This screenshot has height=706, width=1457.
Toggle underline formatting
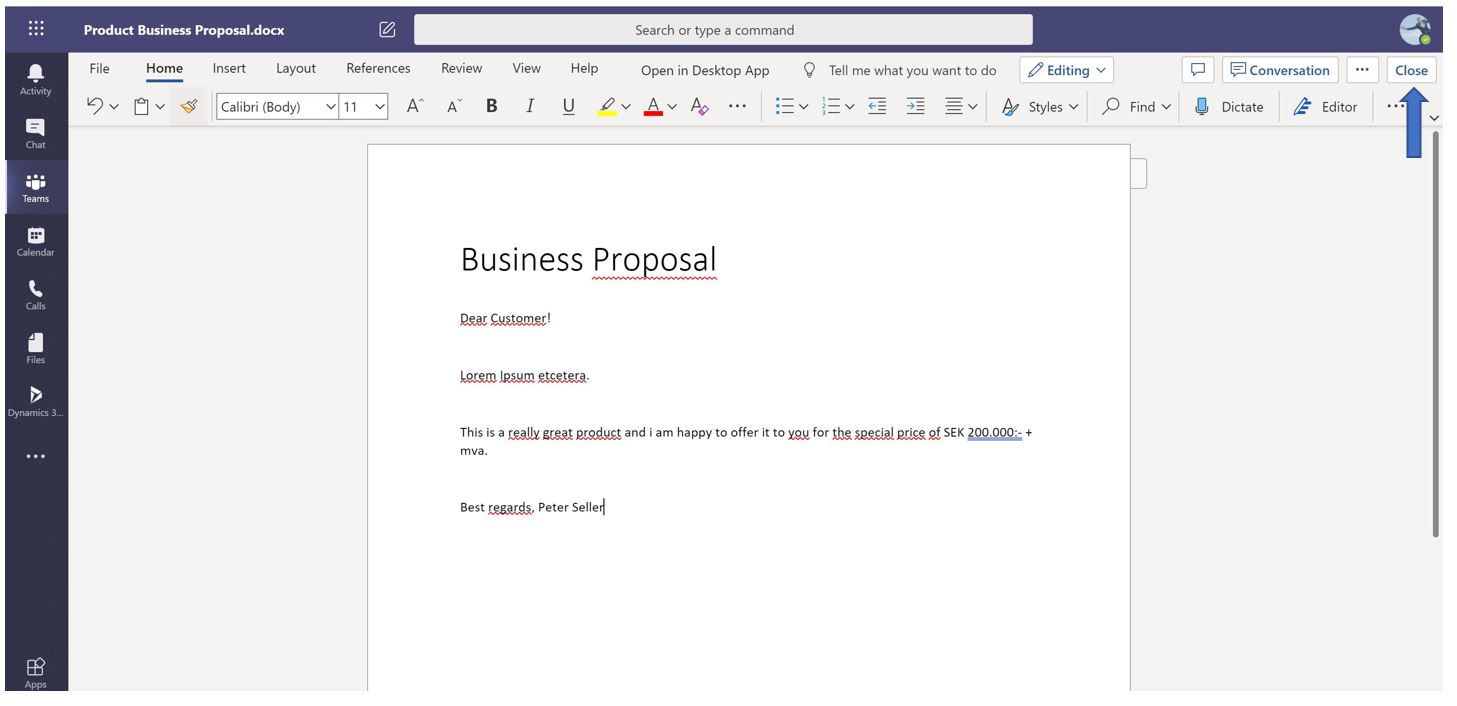pyautogui.click(x=568, y=106)
